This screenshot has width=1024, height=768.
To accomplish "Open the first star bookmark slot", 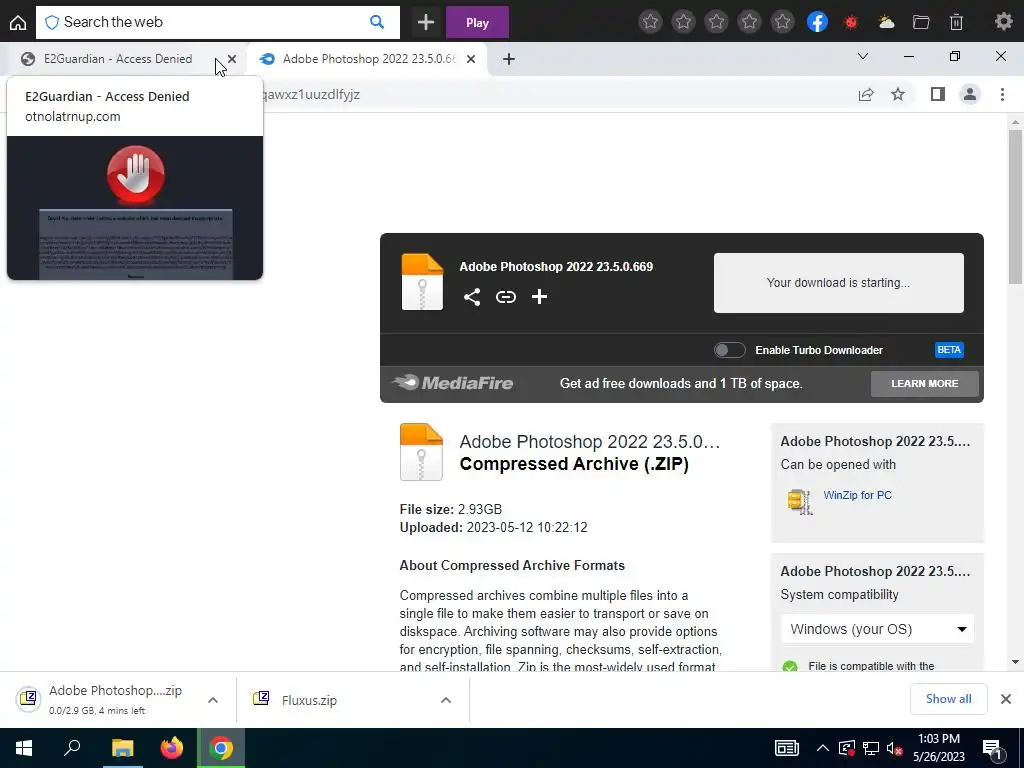I will (x=650, y=22).
